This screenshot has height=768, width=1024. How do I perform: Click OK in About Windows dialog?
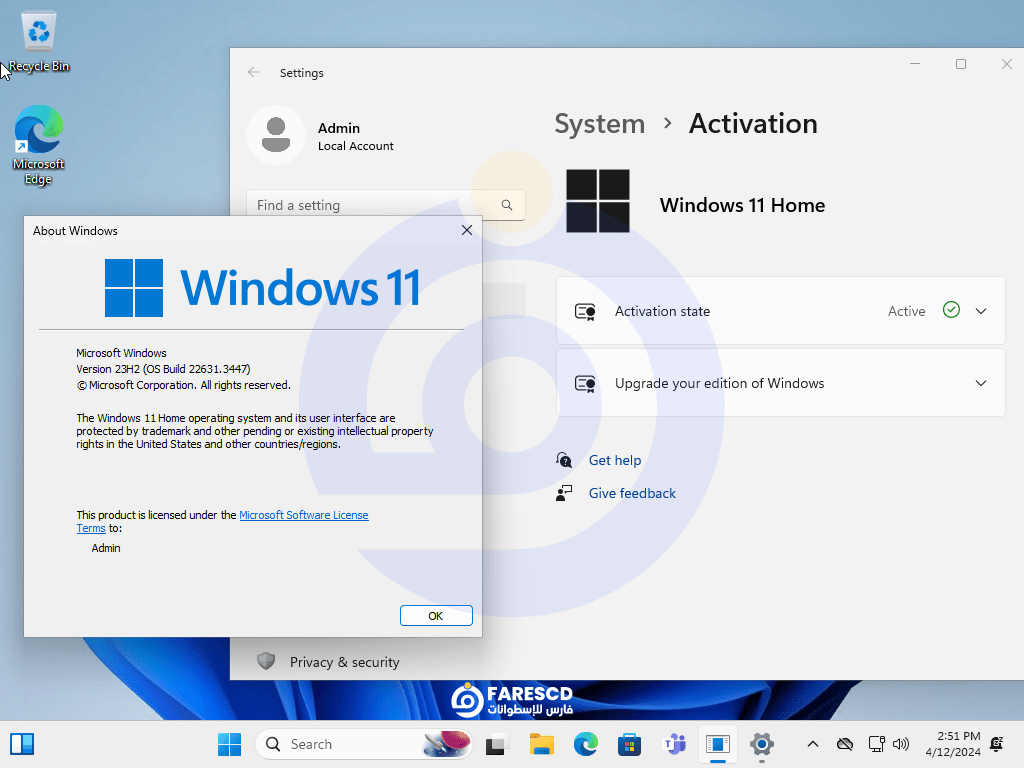[436, 616]
